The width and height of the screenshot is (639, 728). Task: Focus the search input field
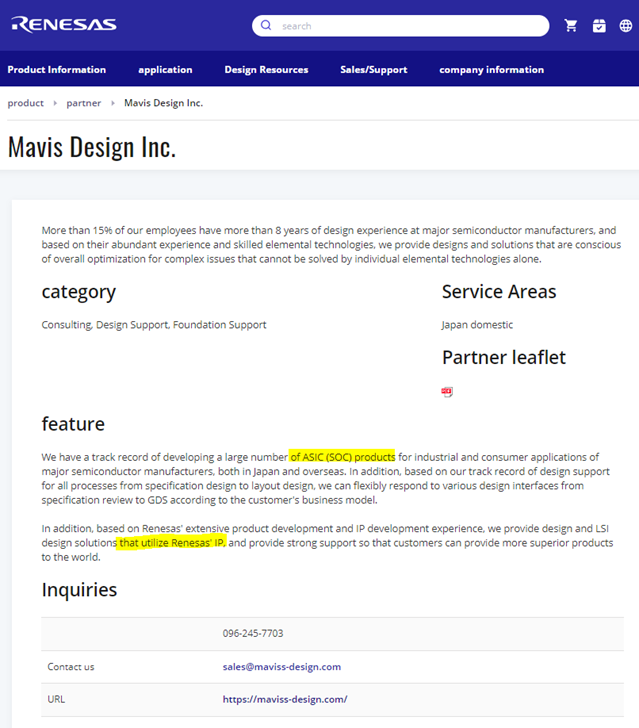click(x=410, y=26)
